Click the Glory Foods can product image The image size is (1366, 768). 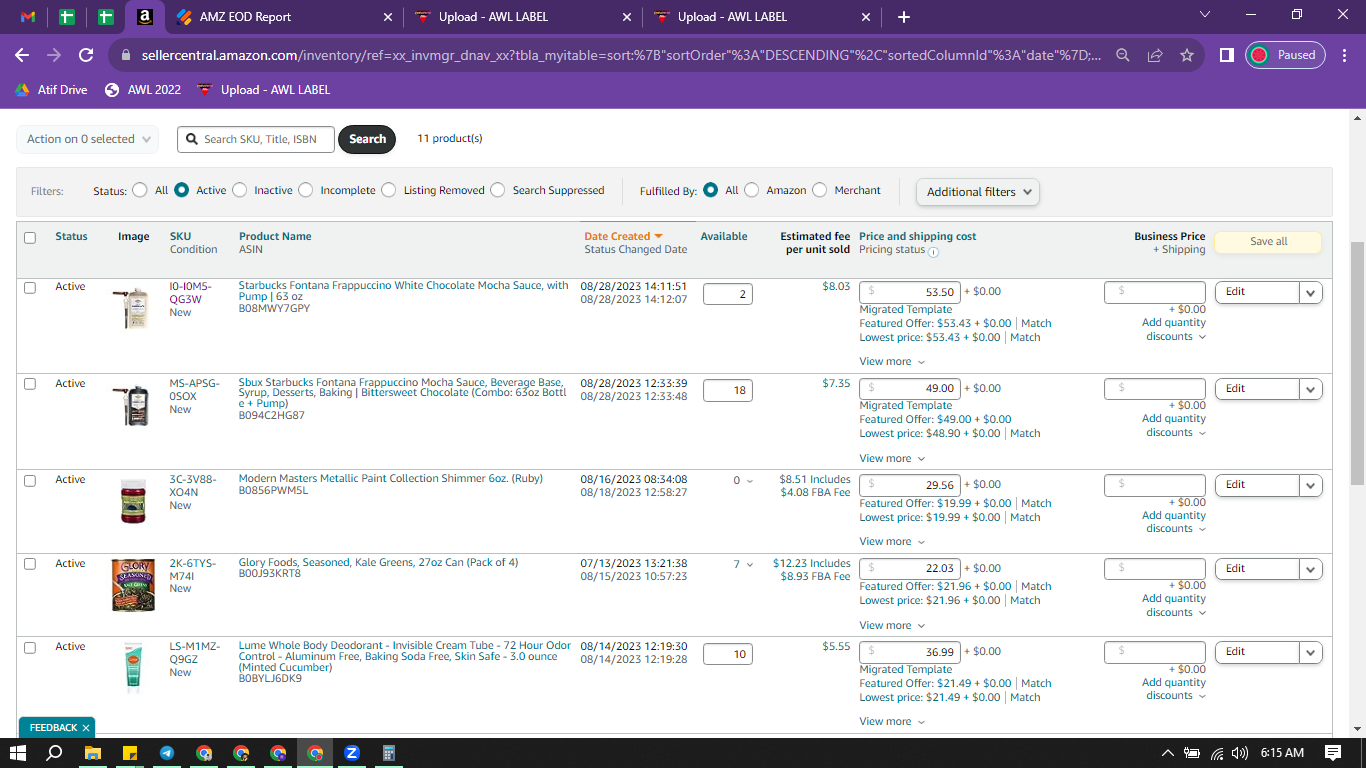coord(133,585)
